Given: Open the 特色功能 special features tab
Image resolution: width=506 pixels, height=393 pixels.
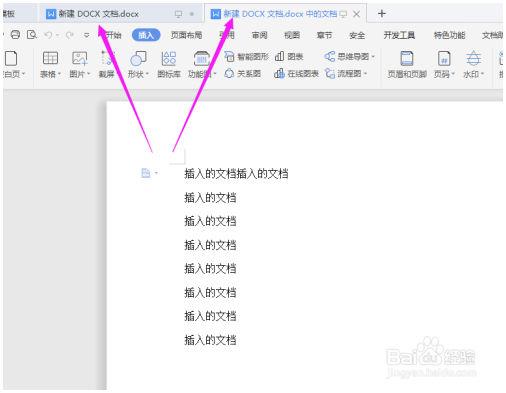Looking at the screenshot, I should pyautogui.click(x=449, y=35).
